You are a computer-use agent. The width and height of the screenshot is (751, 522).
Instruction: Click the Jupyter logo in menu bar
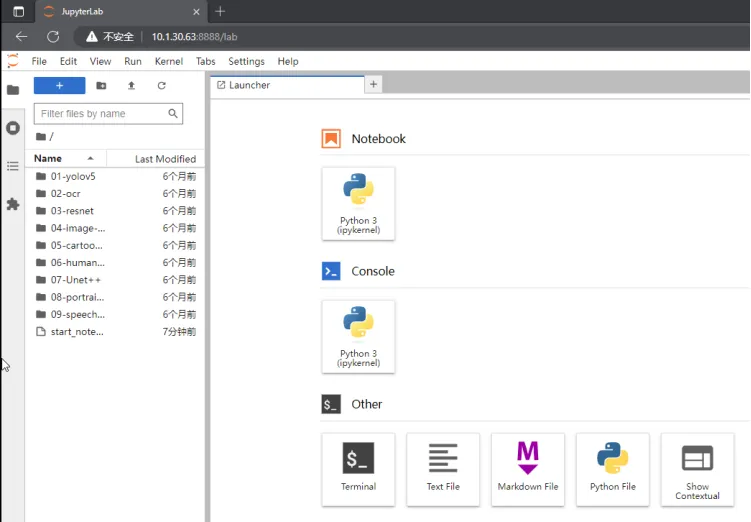point(13,61)
